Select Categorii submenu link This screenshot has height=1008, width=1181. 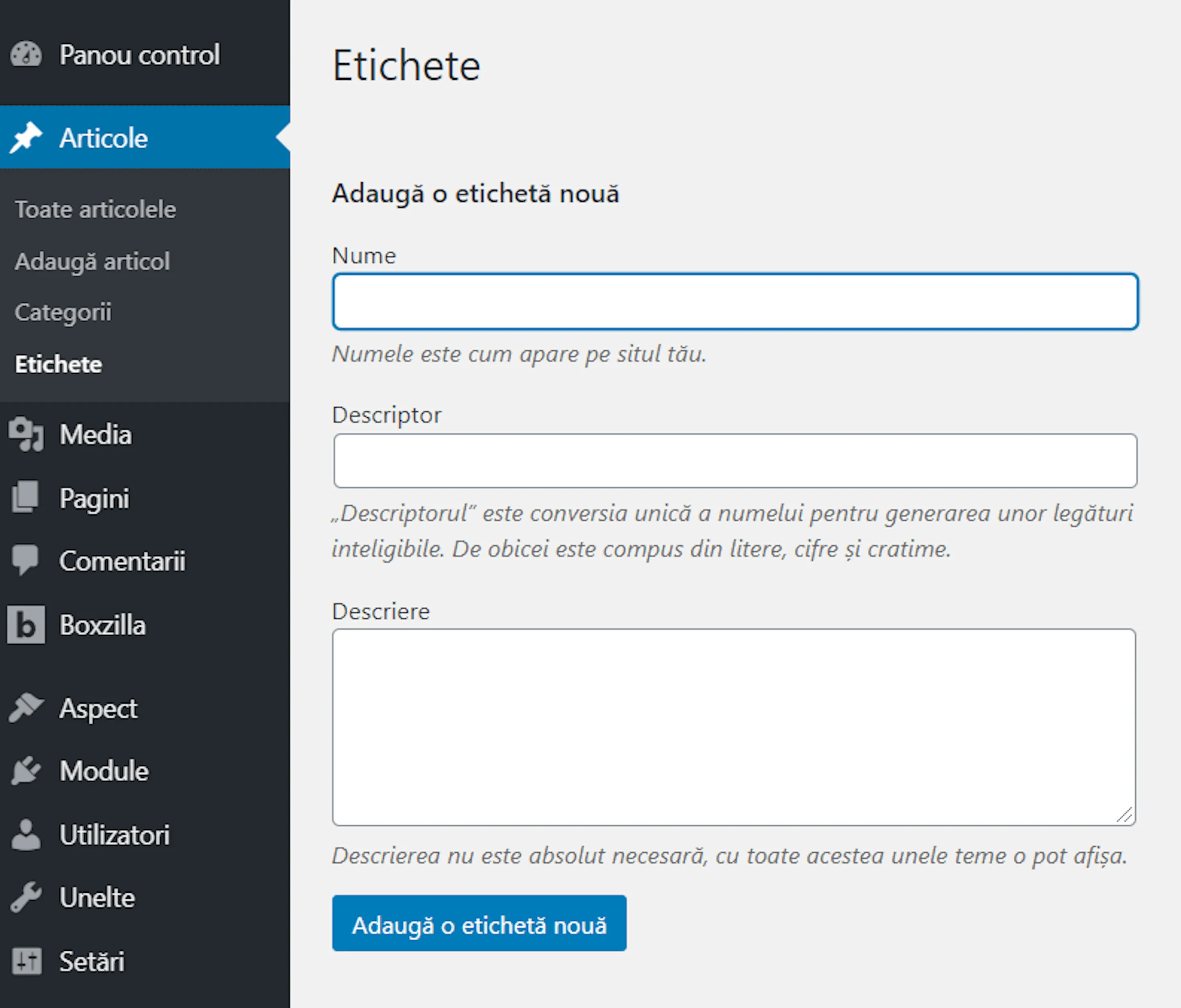tap(62, 312)
